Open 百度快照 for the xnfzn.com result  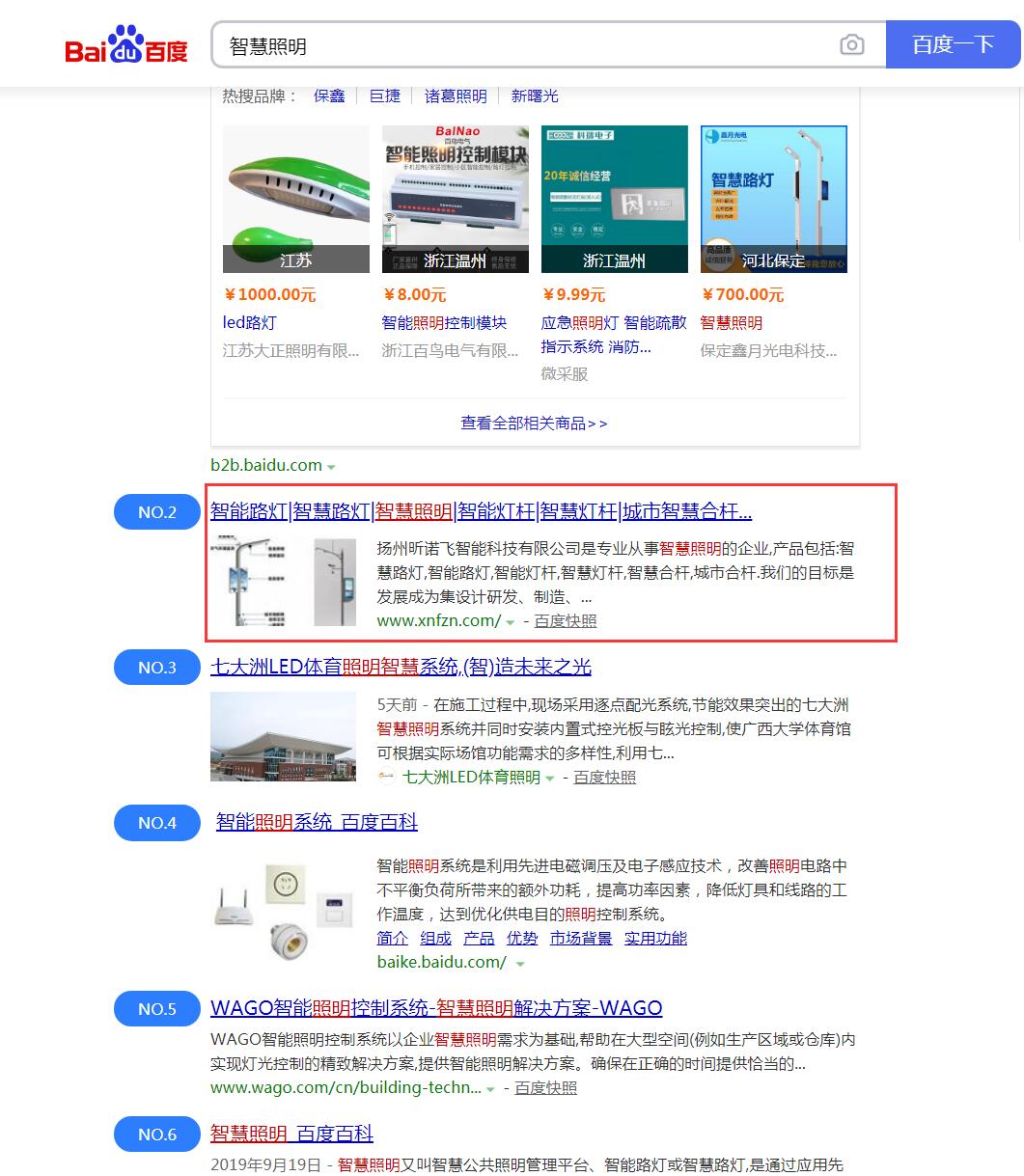(566, 621)
